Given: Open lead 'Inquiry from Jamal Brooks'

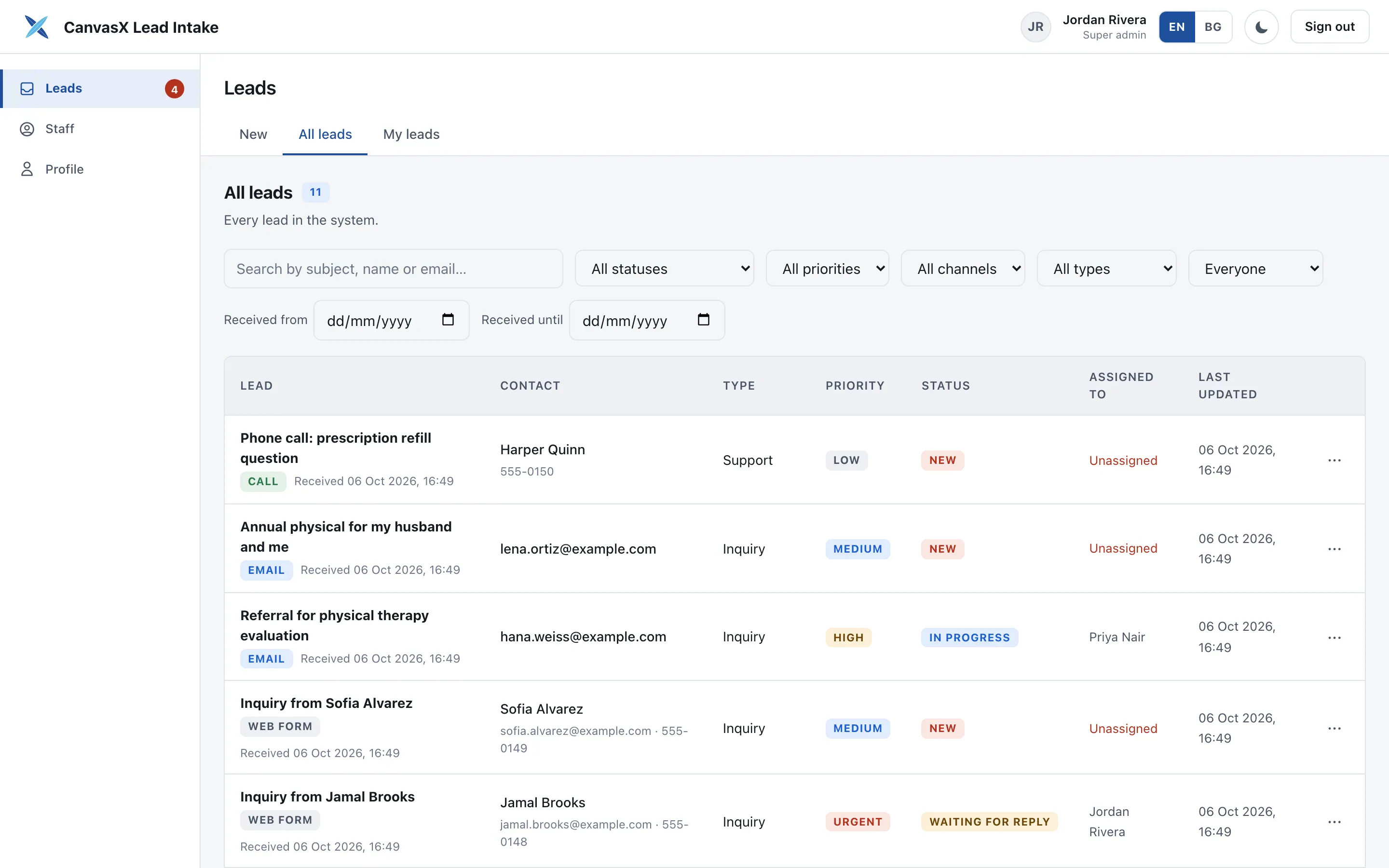Looking at the screenshot, I should point(327,797).
